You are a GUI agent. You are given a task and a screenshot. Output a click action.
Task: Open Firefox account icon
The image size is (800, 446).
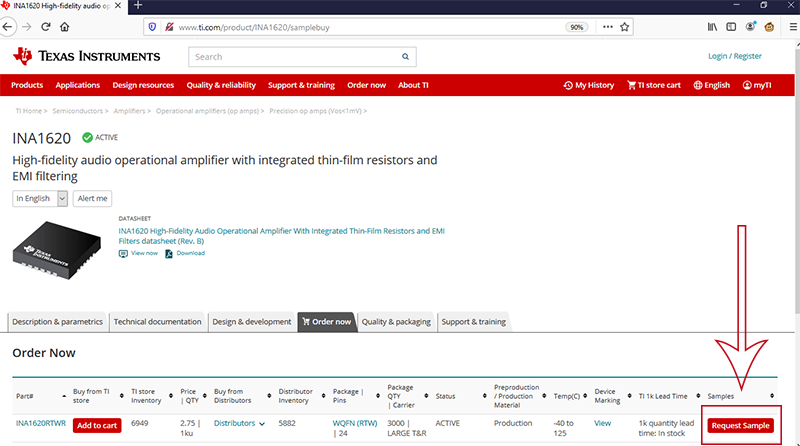[x=750, y=27]
